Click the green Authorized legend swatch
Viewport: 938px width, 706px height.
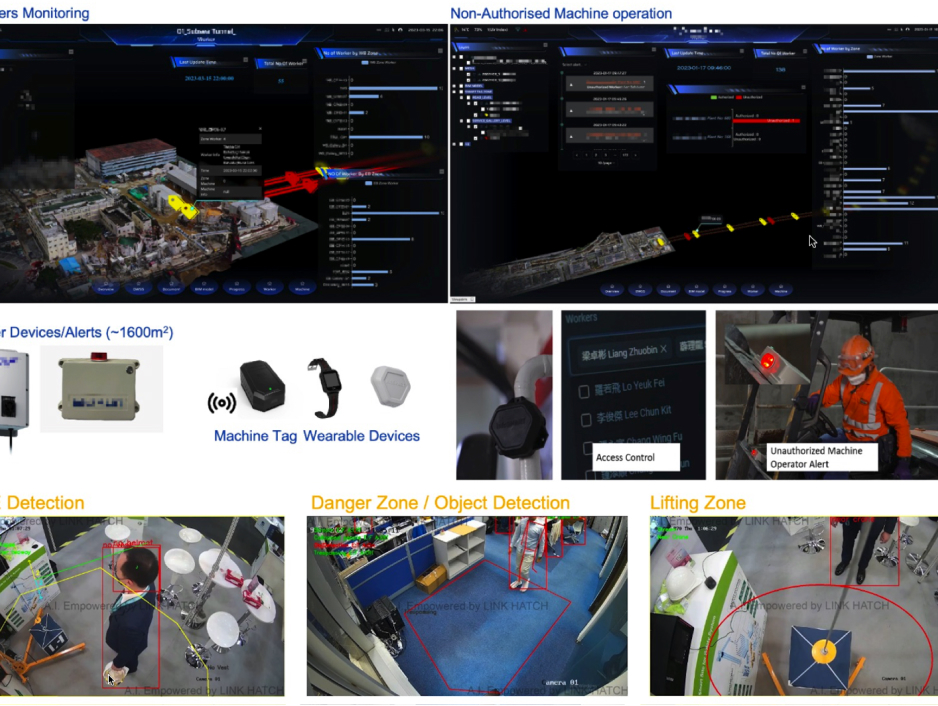(x=713, y=97)
